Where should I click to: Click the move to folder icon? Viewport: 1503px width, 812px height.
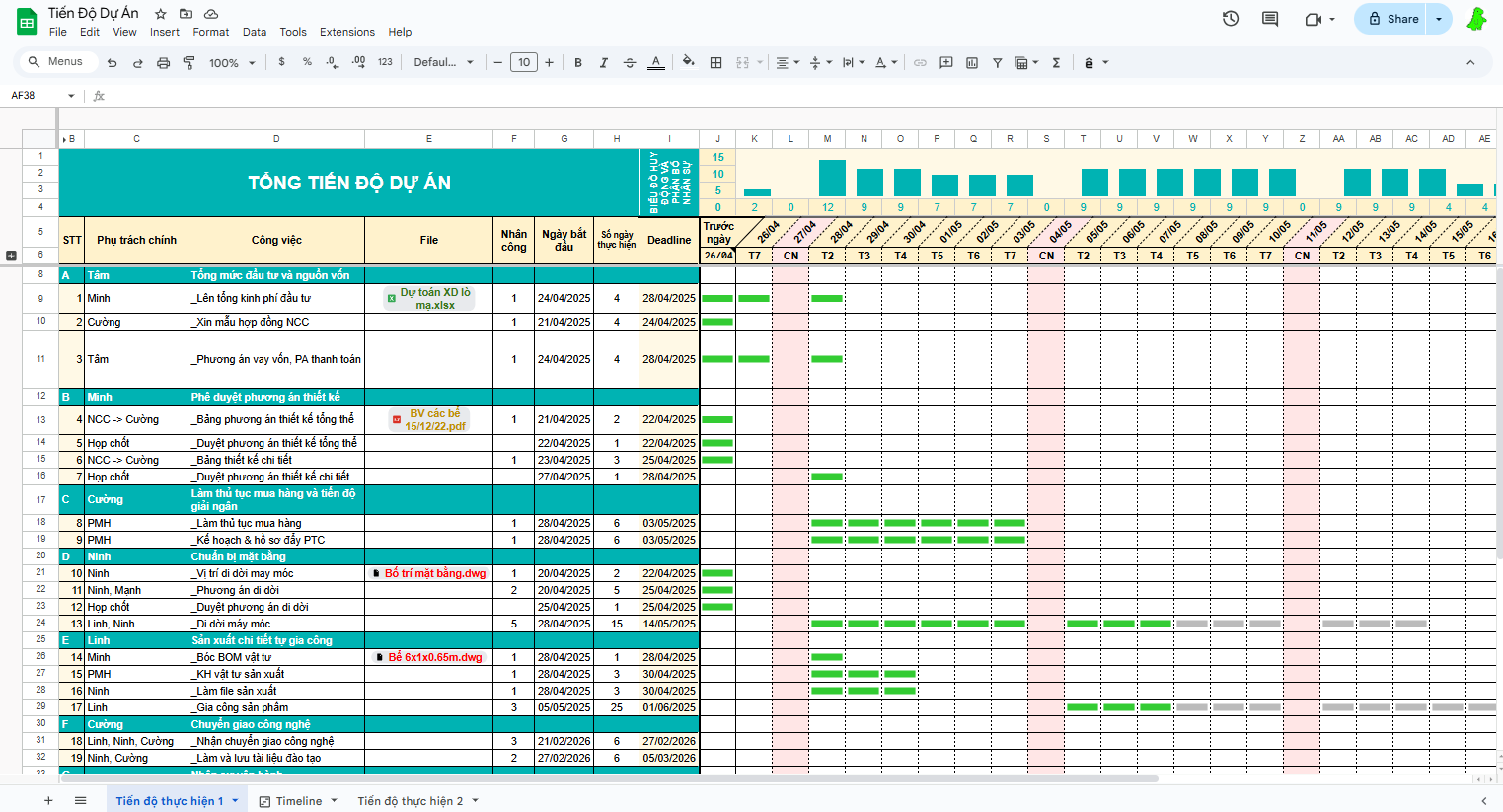point(186,14)
